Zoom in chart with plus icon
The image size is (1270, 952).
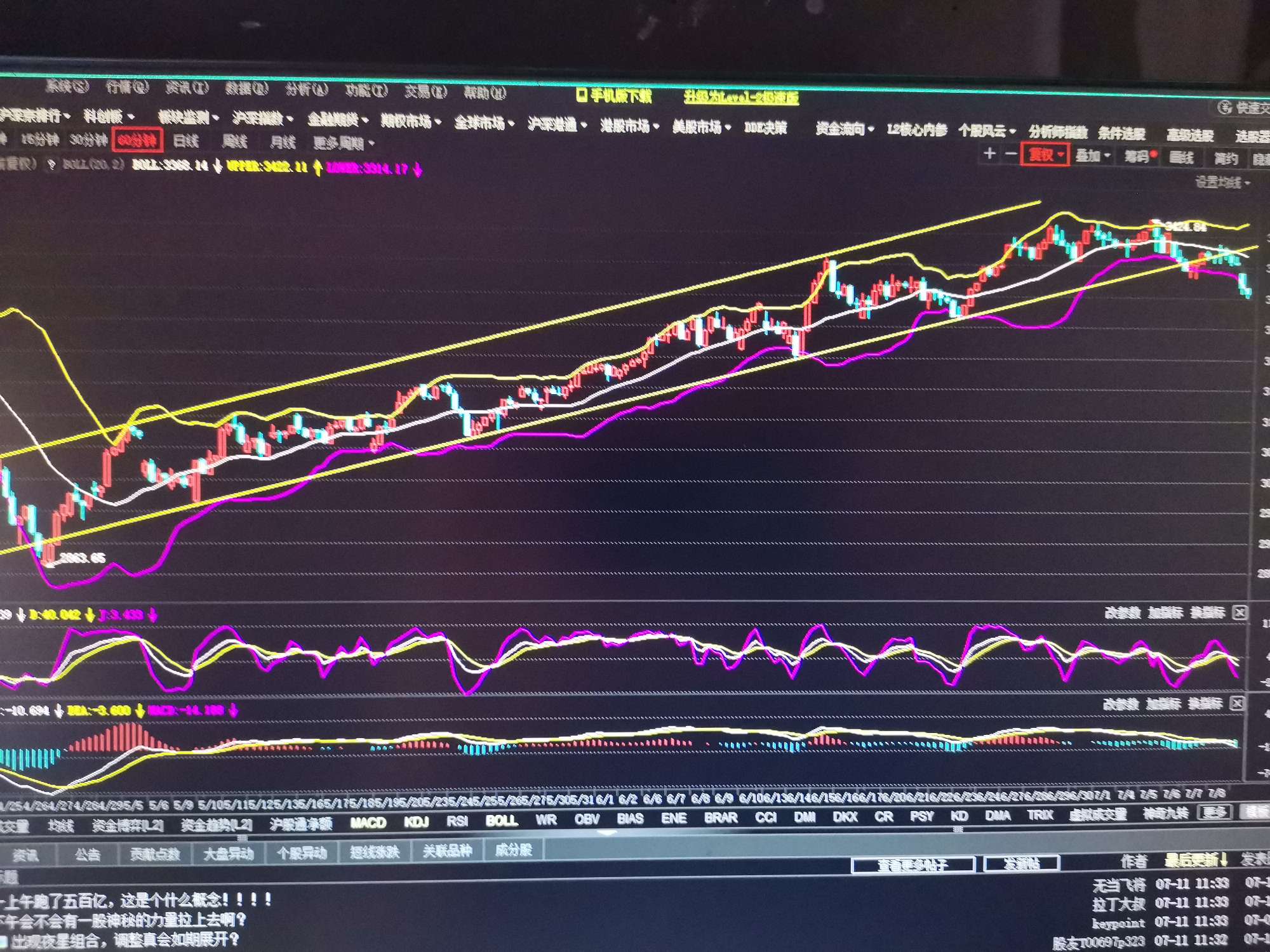(990, 153)
